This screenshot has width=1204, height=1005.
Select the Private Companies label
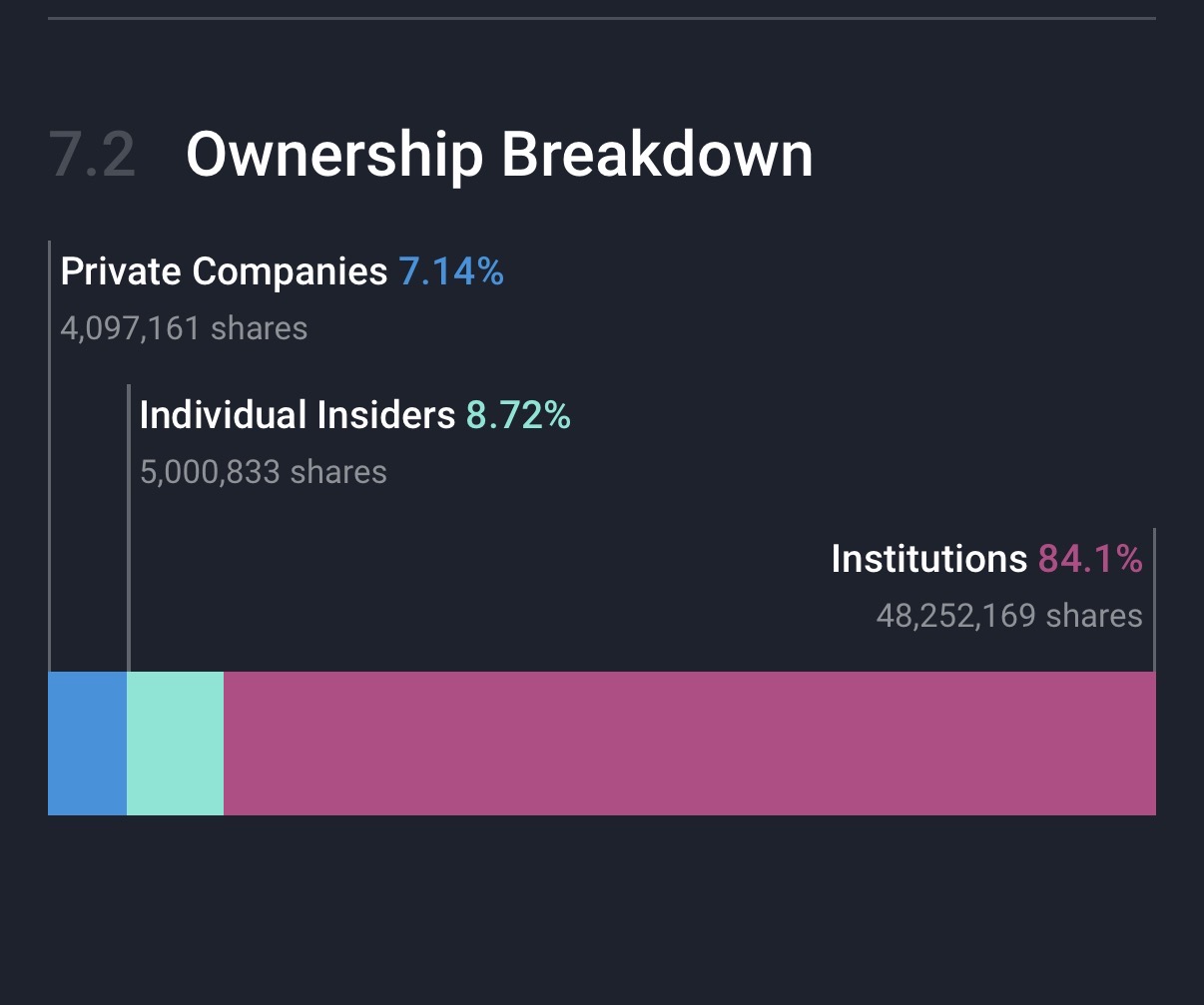224,271
